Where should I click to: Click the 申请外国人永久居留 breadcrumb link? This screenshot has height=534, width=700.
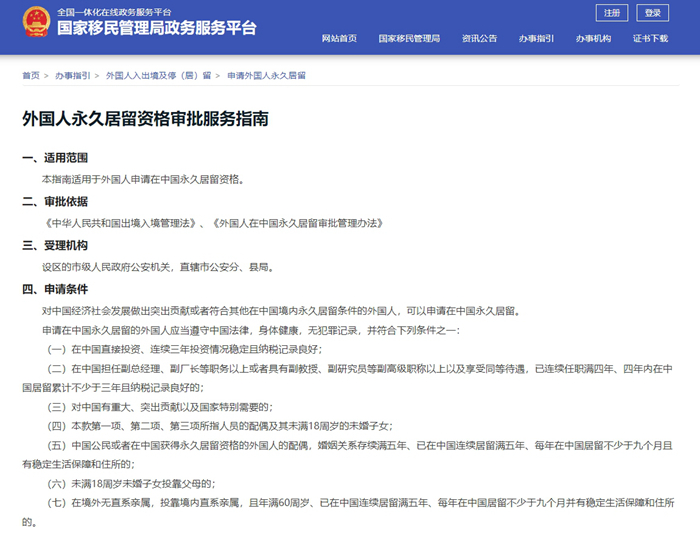(266, 75)
